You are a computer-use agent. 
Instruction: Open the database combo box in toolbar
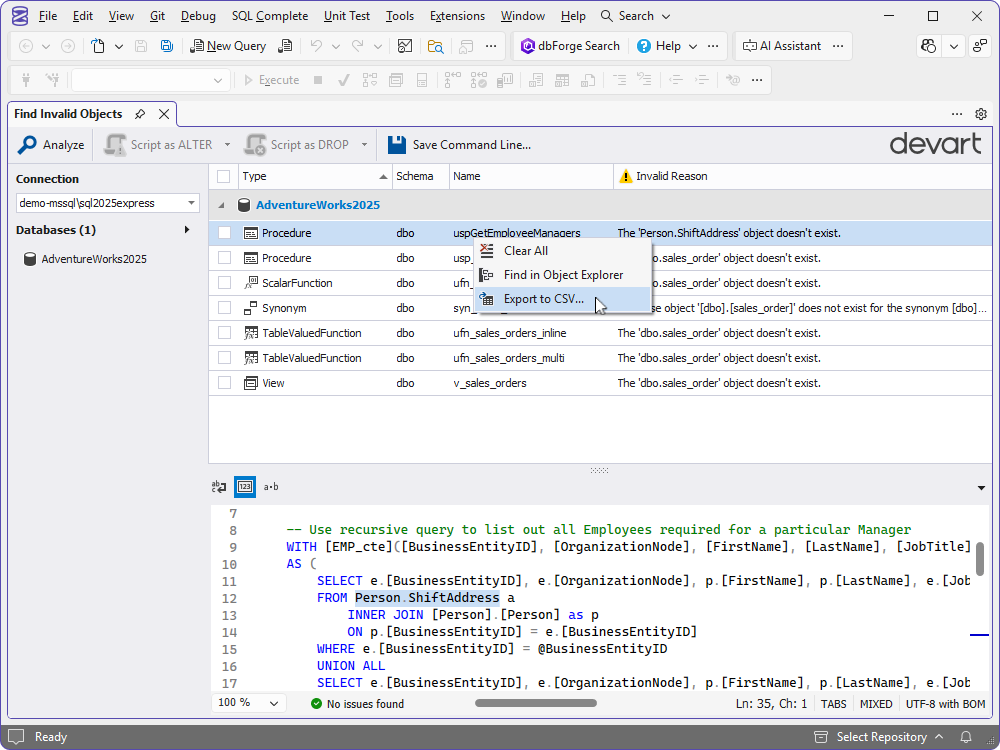pyautogui.click(x=149, y=80)
